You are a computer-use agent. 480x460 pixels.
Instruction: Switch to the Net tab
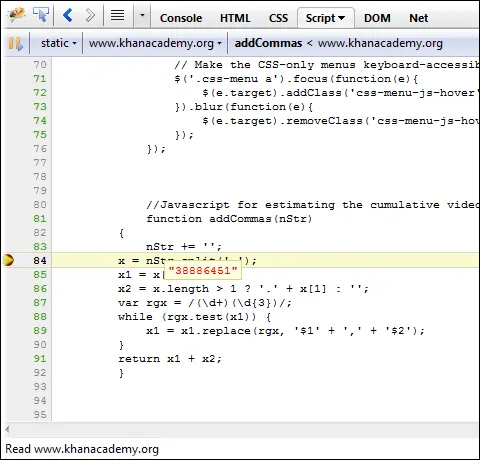tap(419, 18)
